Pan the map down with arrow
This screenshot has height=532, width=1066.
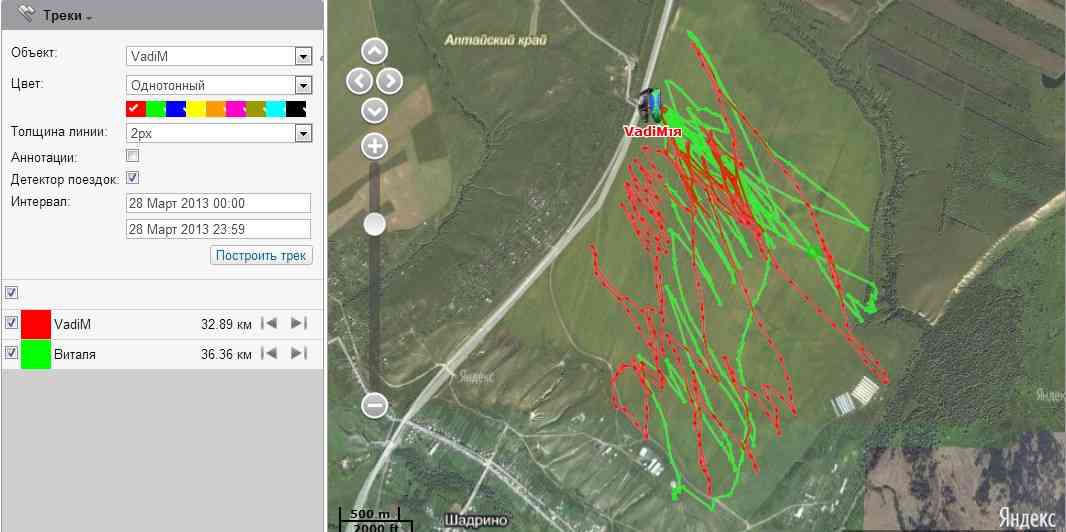(374, 110)
